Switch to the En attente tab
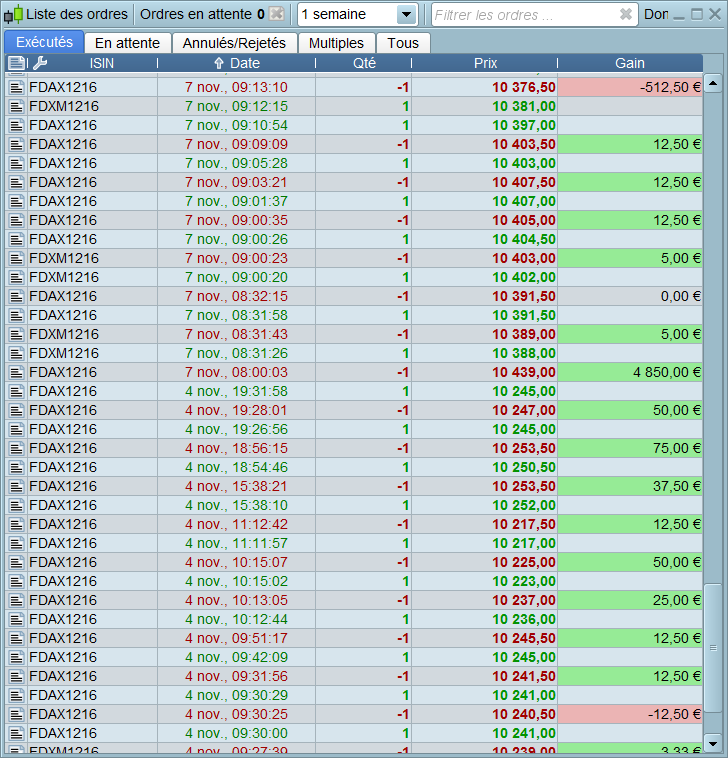This screenshot has height=758, width=728. 127,43
